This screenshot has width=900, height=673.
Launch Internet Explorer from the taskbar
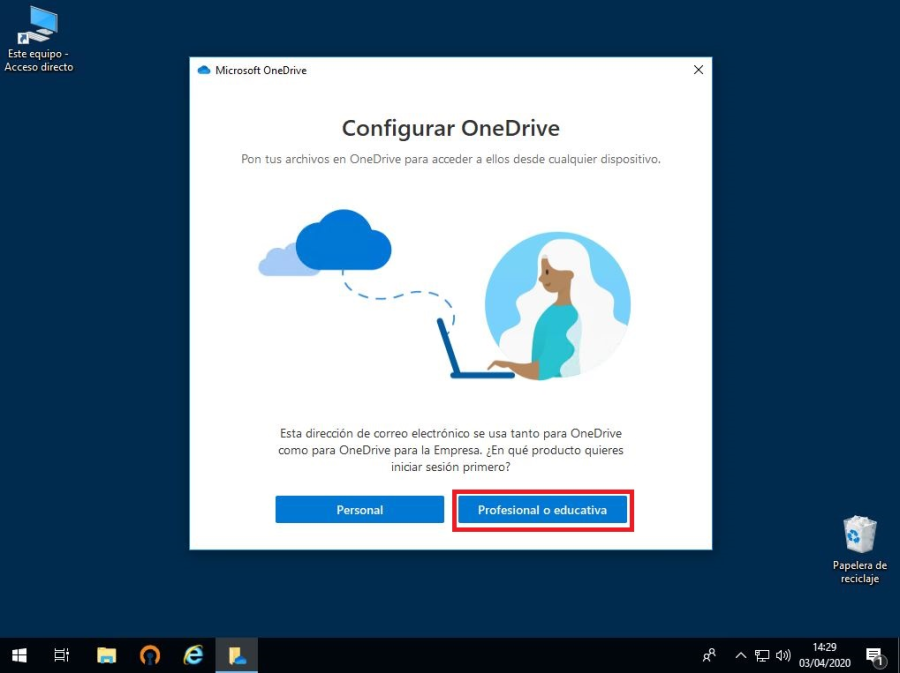[x=193, y=655]
